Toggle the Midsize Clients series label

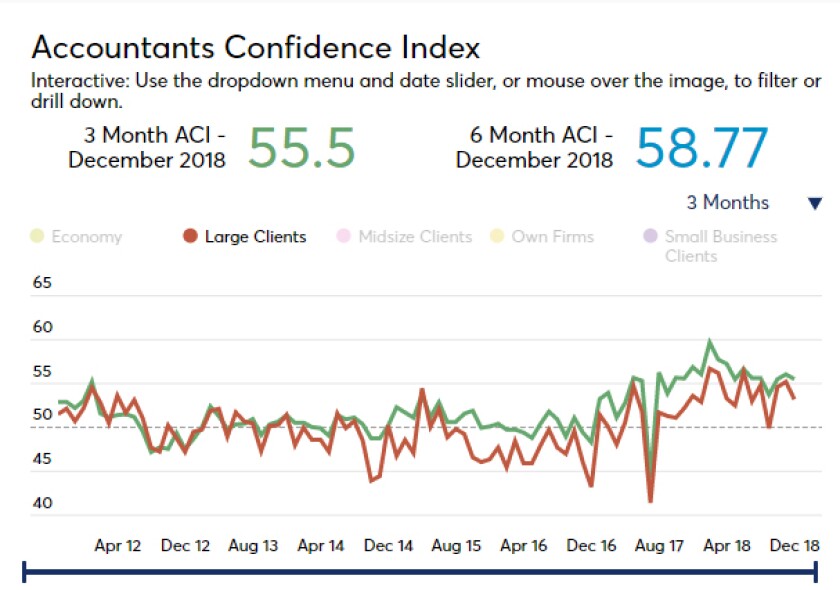pyautogui.click(x=415, y=237)
